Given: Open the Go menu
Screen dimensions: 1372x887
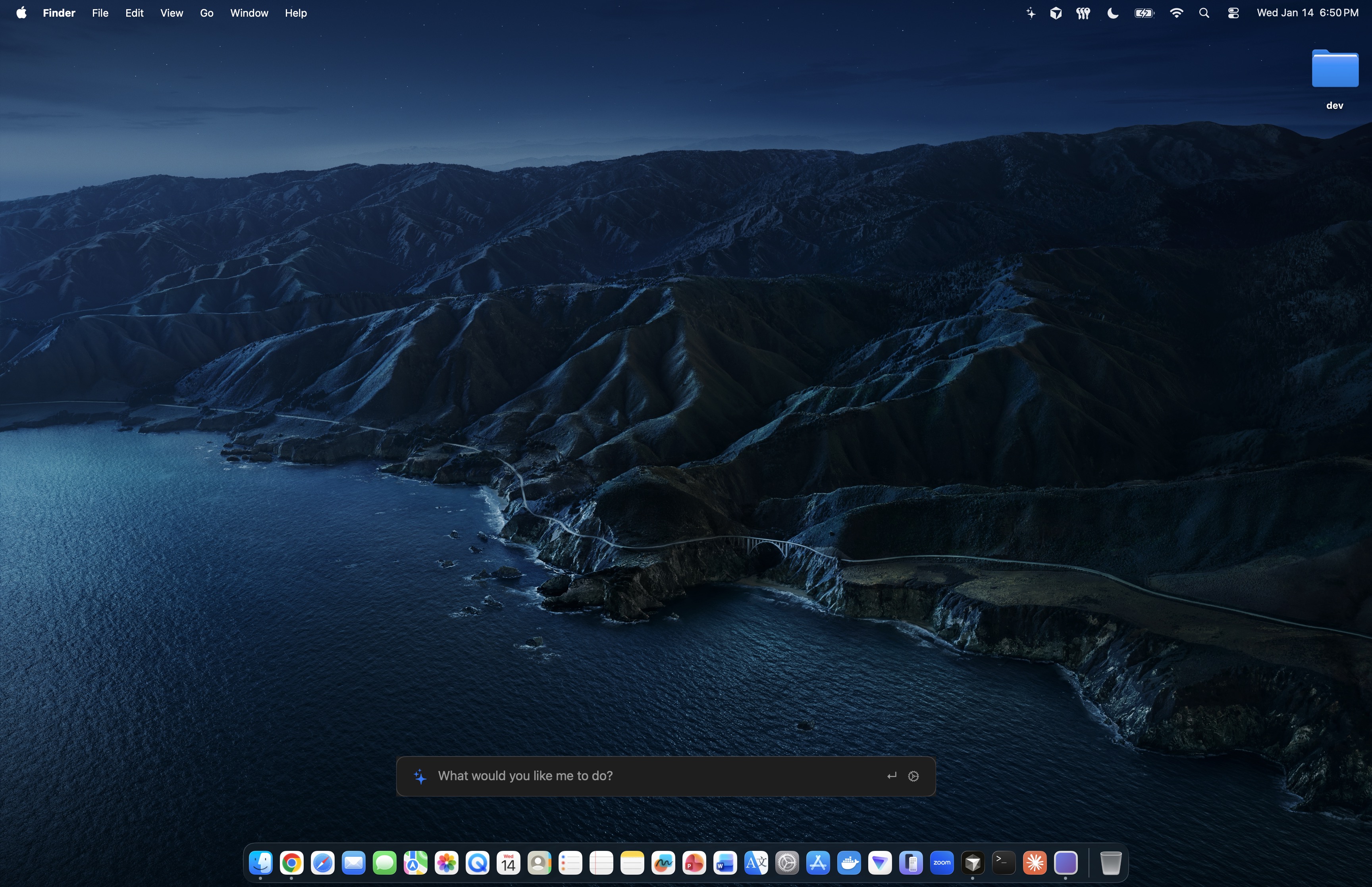Looking at the screenshot, I should click(x=207, y=13).
